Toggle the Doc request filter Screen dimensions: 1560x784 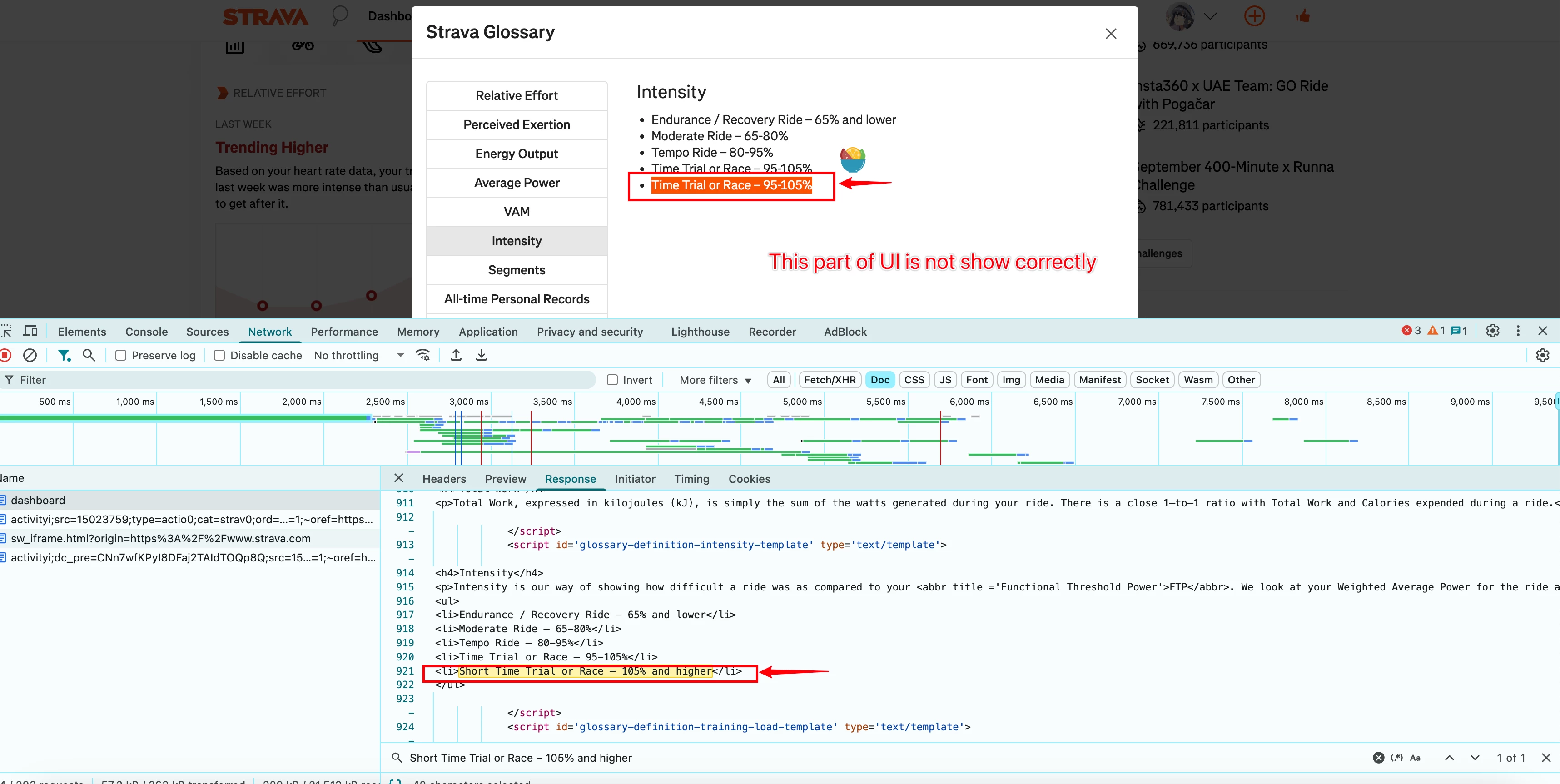(x=880, y=380)
